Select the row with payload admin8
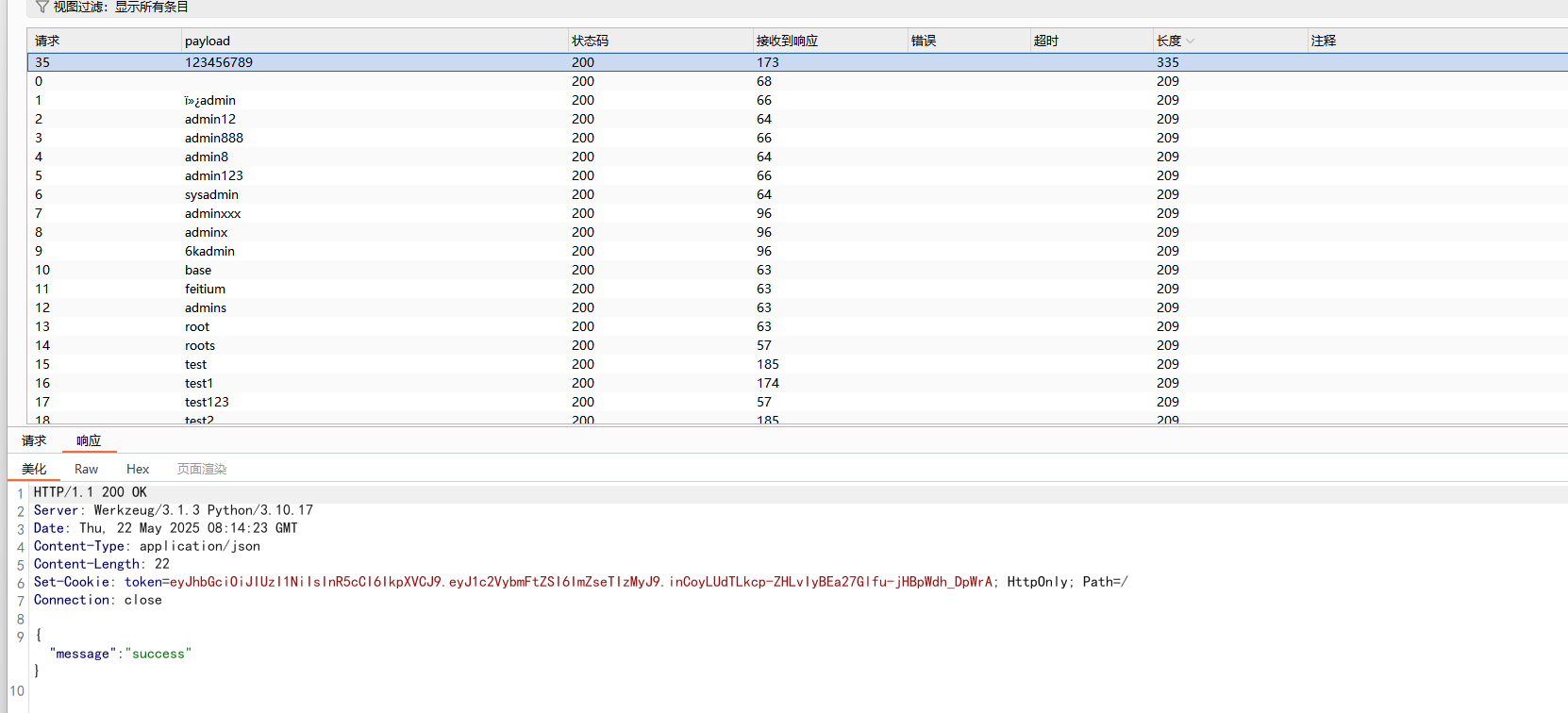The width and height of the screenshot is (1568, 713). click(797, 157)
